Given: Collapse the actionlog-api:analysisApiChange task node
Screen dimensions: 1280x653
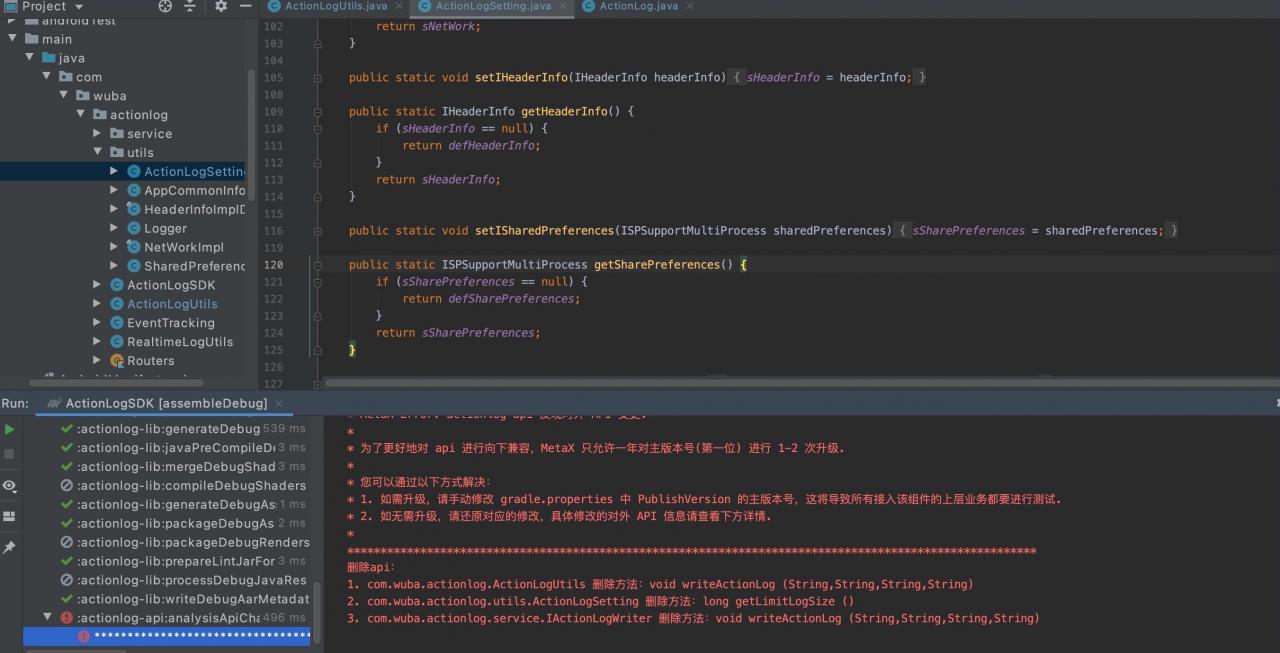Looking at the screenshot, I should pyautogui.click(x=47, y=618).
